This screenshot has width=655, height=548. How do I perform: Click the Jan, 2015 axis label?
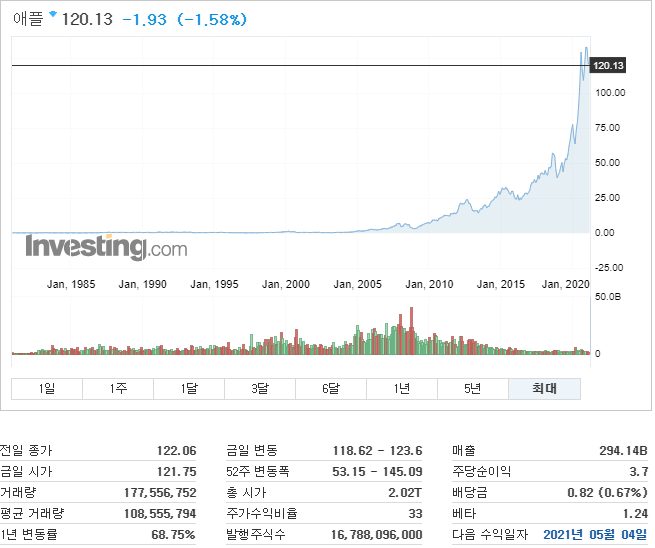tap(501, 284)
